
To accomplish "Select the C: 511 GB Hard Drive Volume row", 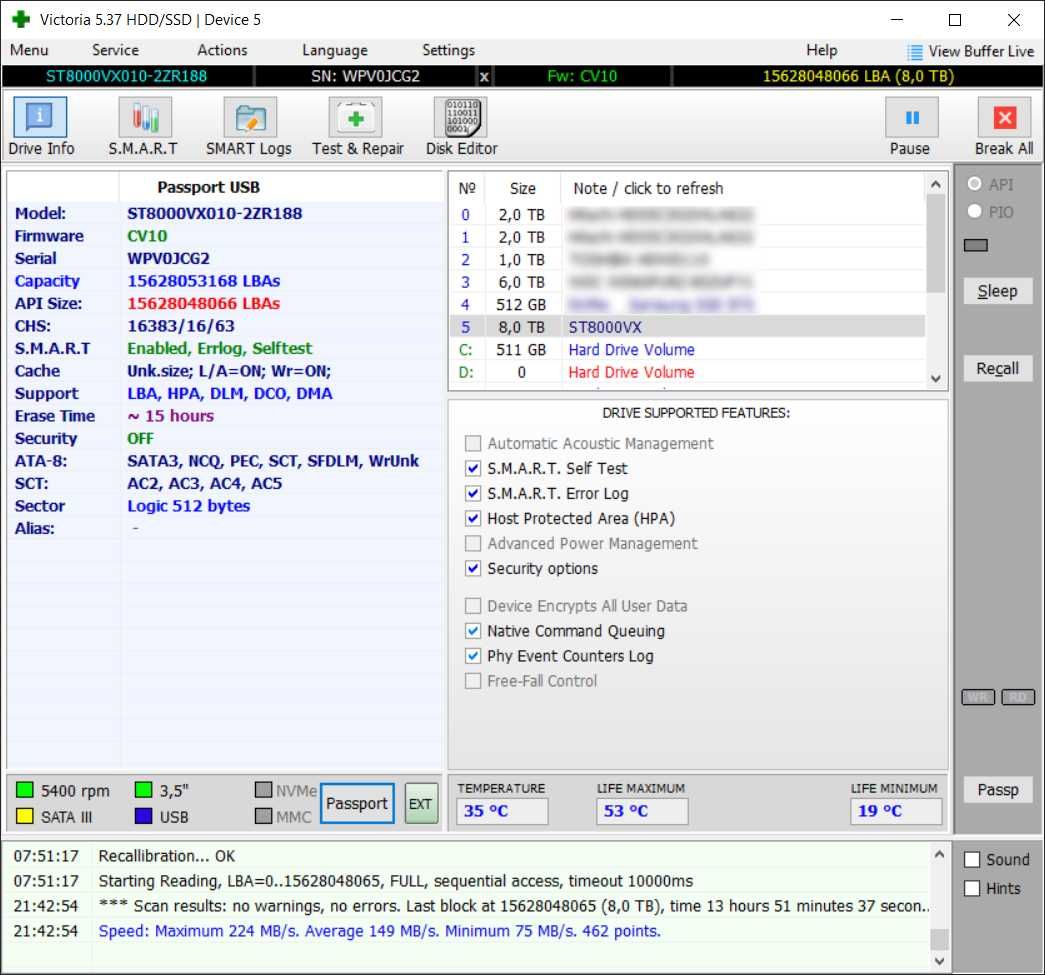I will point(688,350).
